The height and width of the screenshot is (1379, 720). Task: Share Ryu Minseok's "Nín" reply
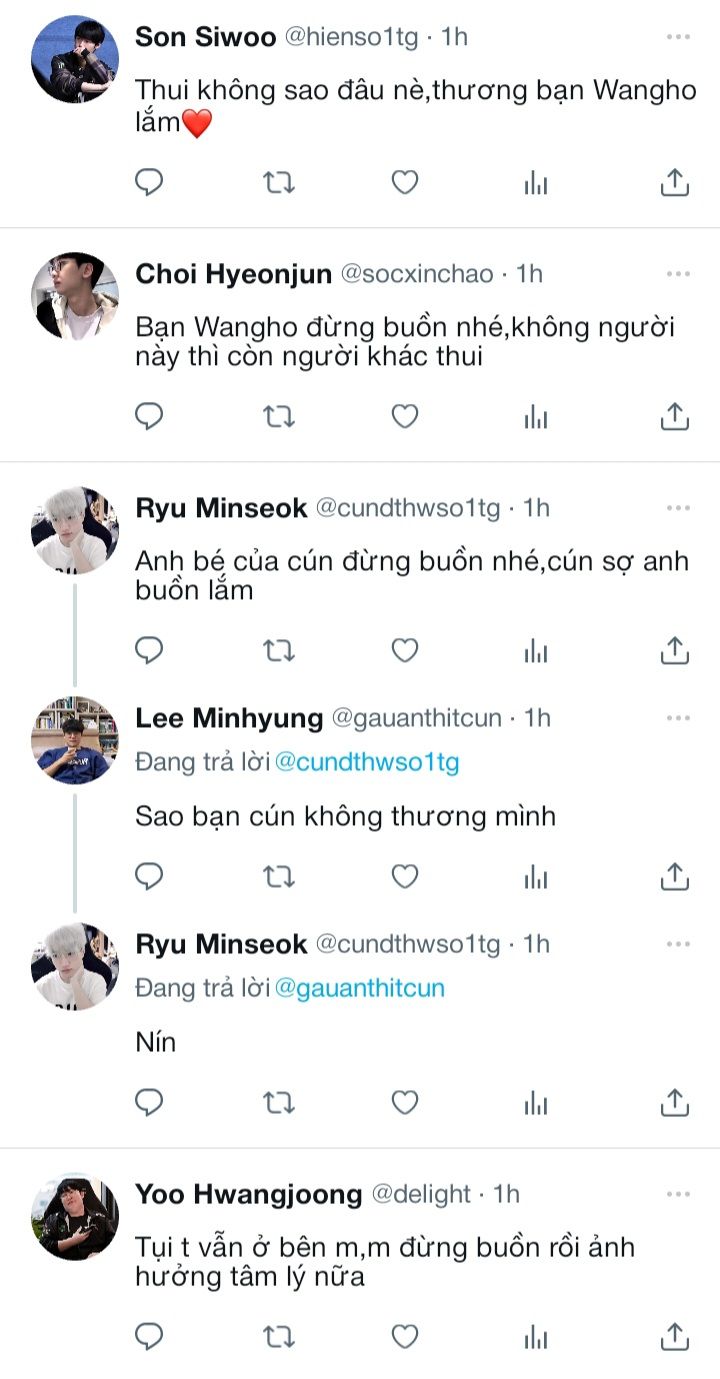(675, 1102)
